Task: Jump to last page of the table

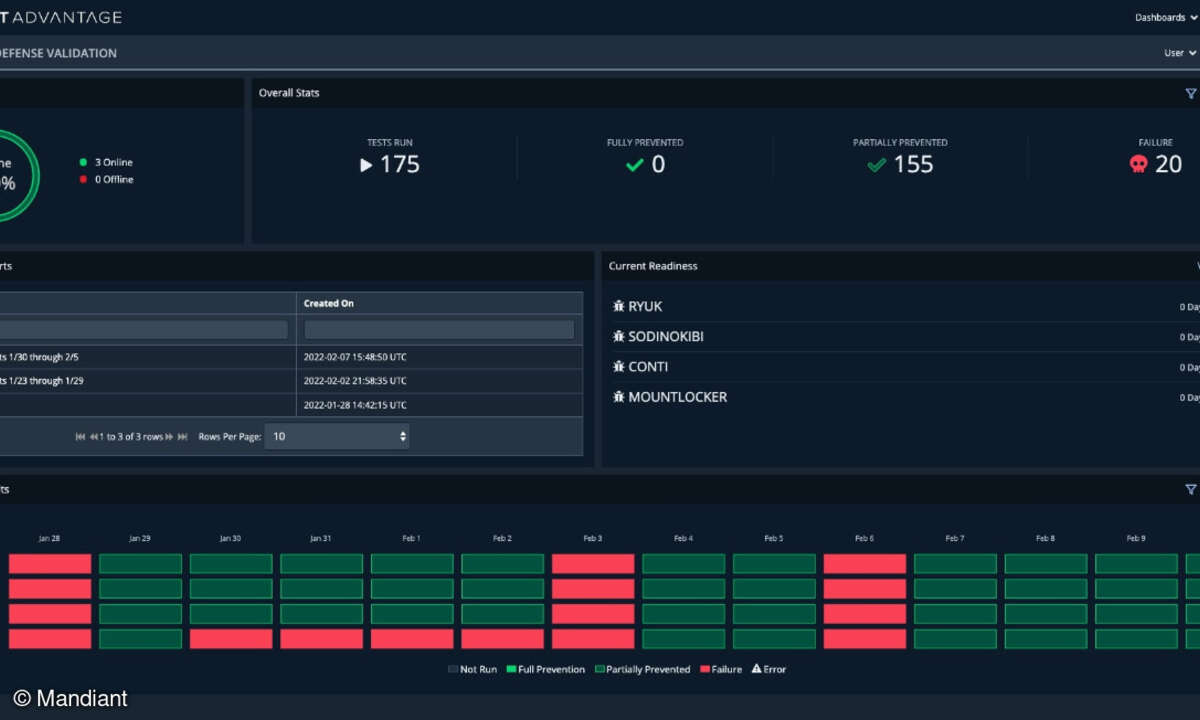Action: 183,437
